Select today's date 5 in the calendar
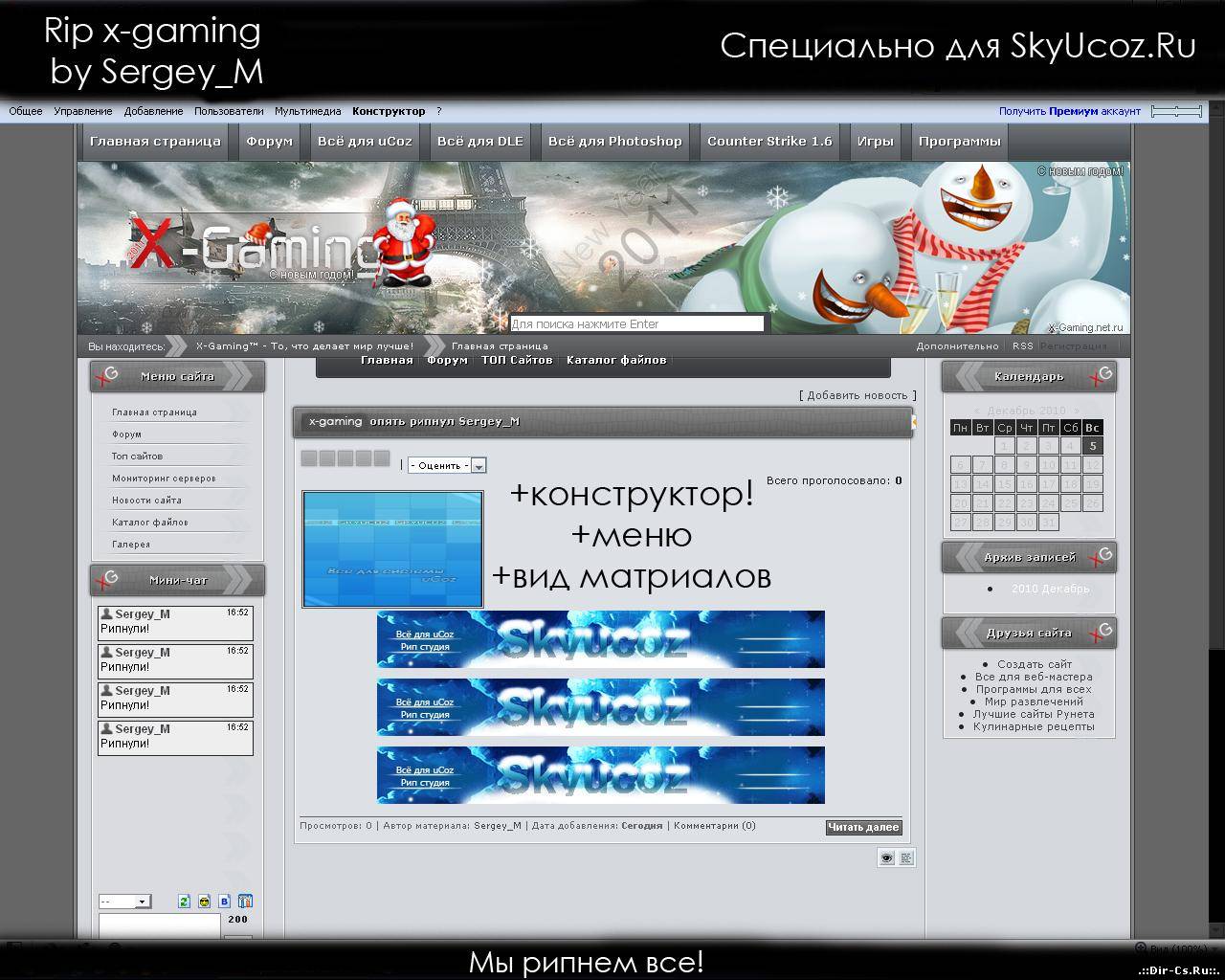 coord(1092,445)
